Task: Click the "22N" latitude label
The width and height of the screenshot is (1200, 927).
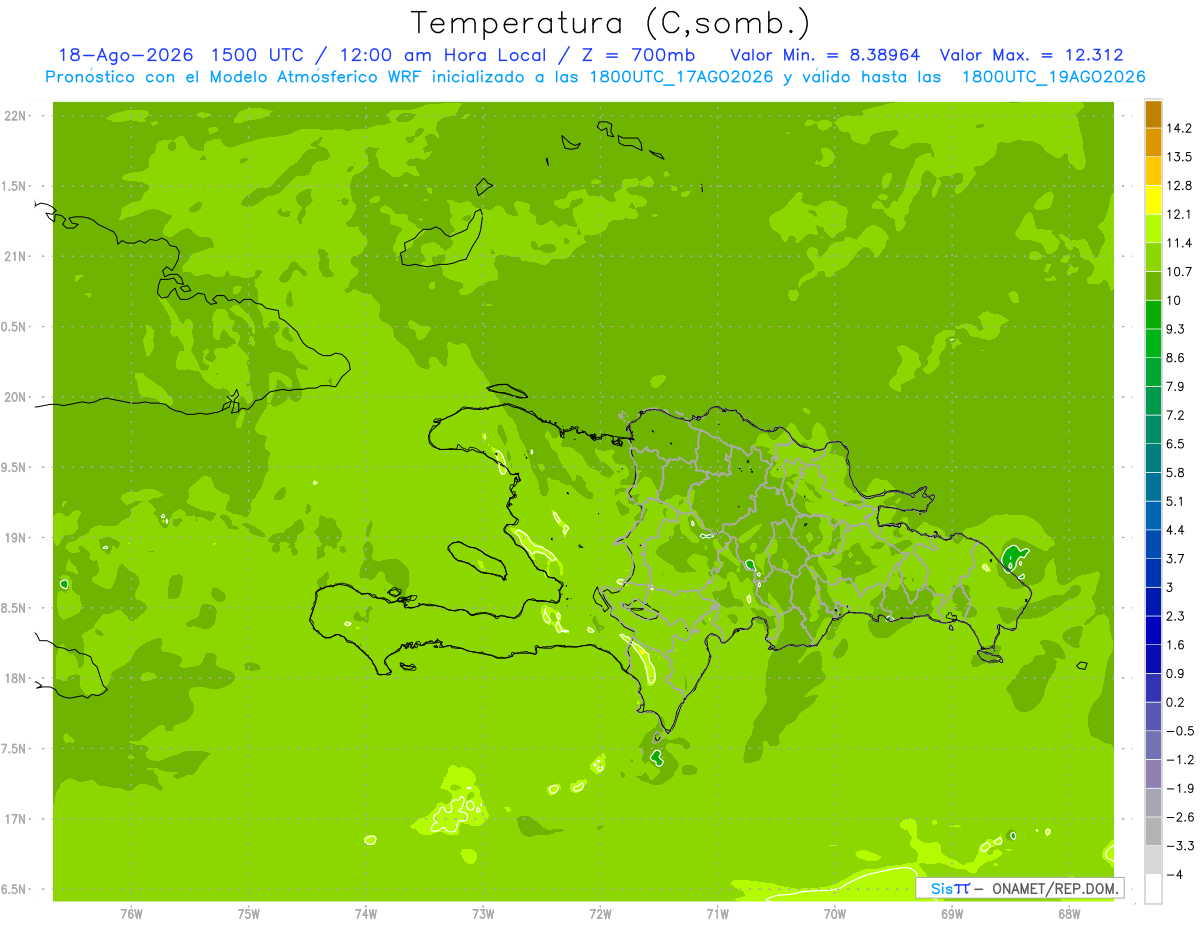Action: point(16,116)
